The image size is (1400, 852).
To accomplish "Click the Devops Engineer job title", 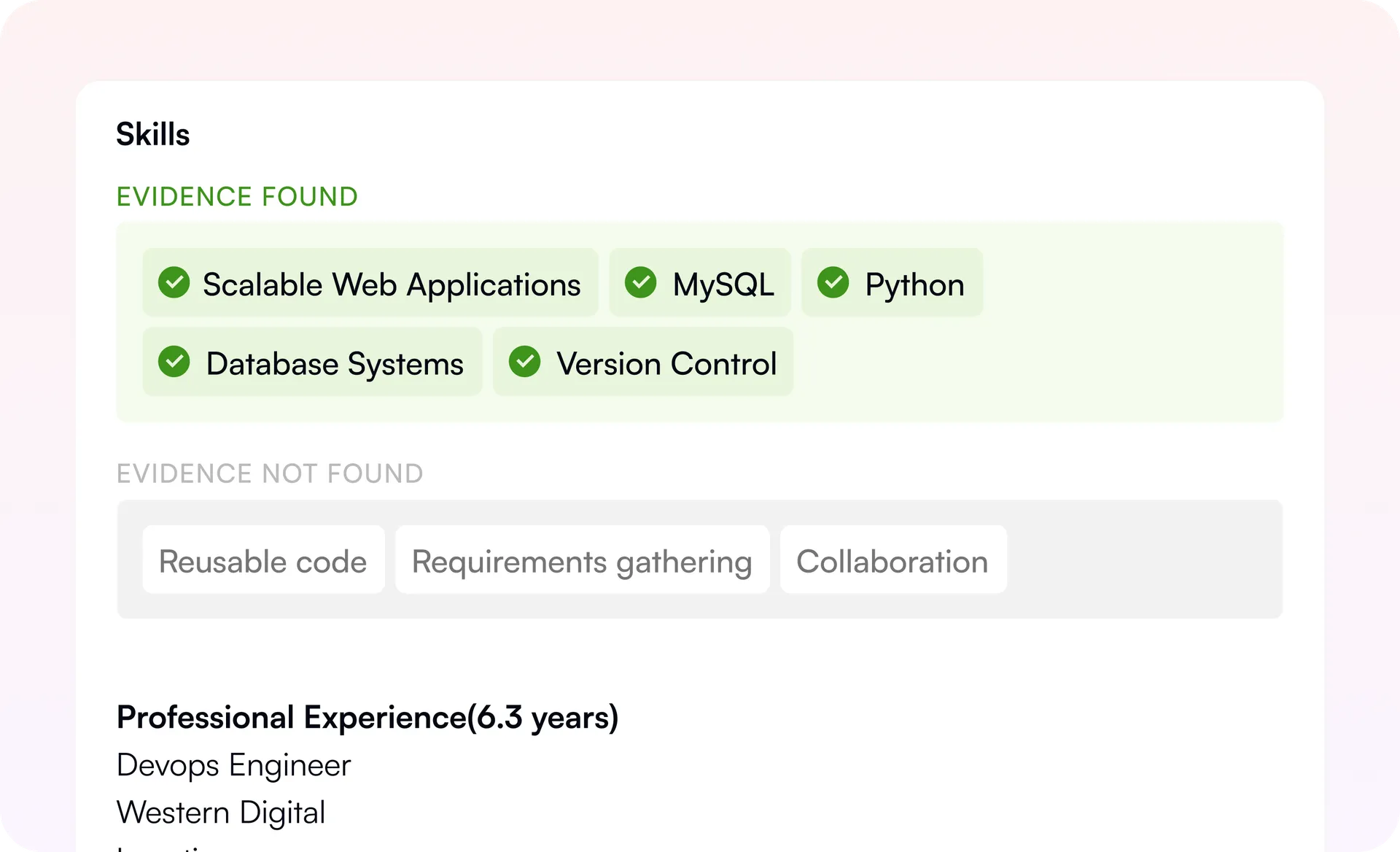I will coord(233,766).
